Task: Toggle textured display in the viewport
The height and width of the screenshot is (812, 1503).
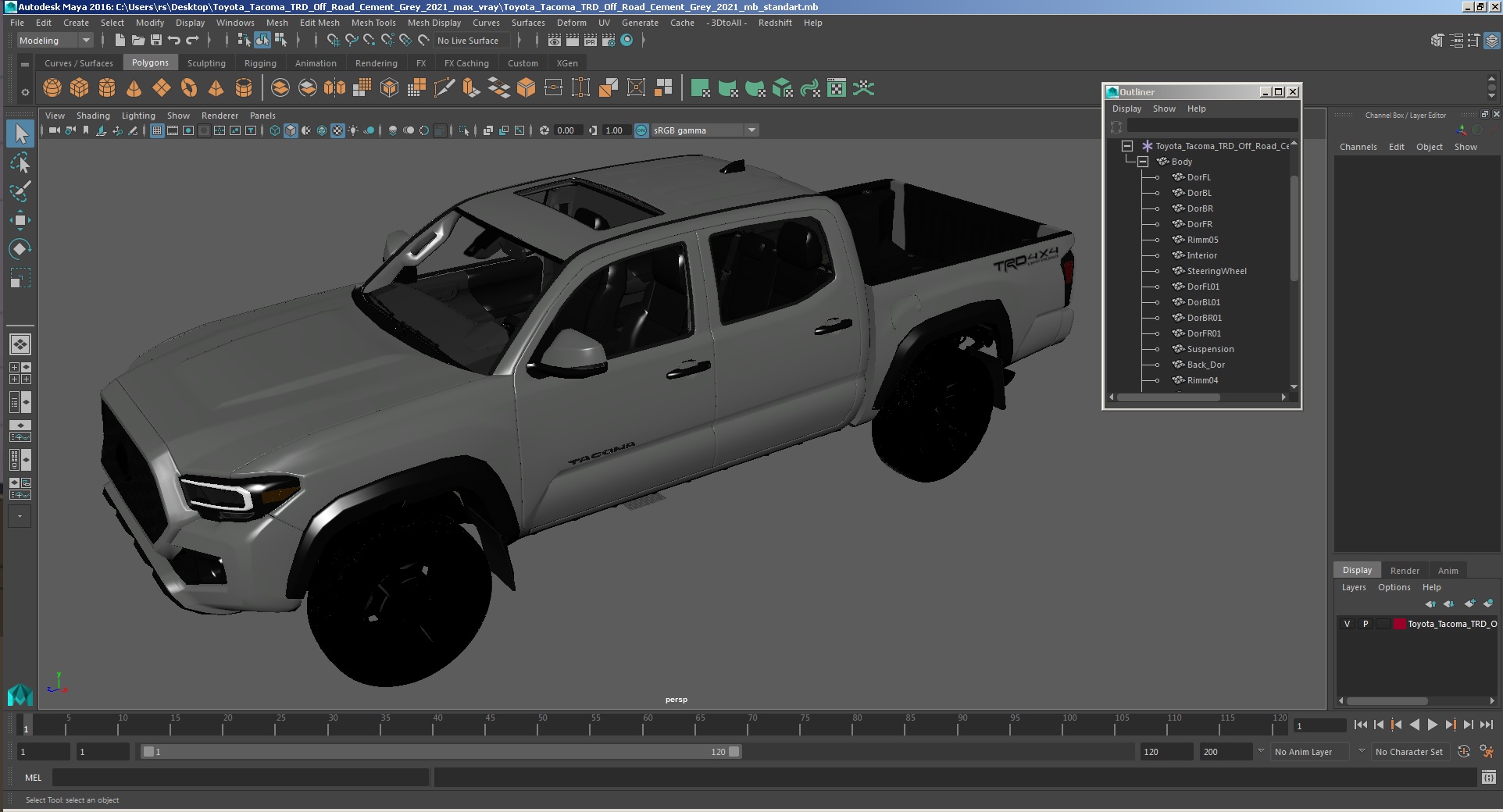Action: pyautogui.click(x=337, y=130)
